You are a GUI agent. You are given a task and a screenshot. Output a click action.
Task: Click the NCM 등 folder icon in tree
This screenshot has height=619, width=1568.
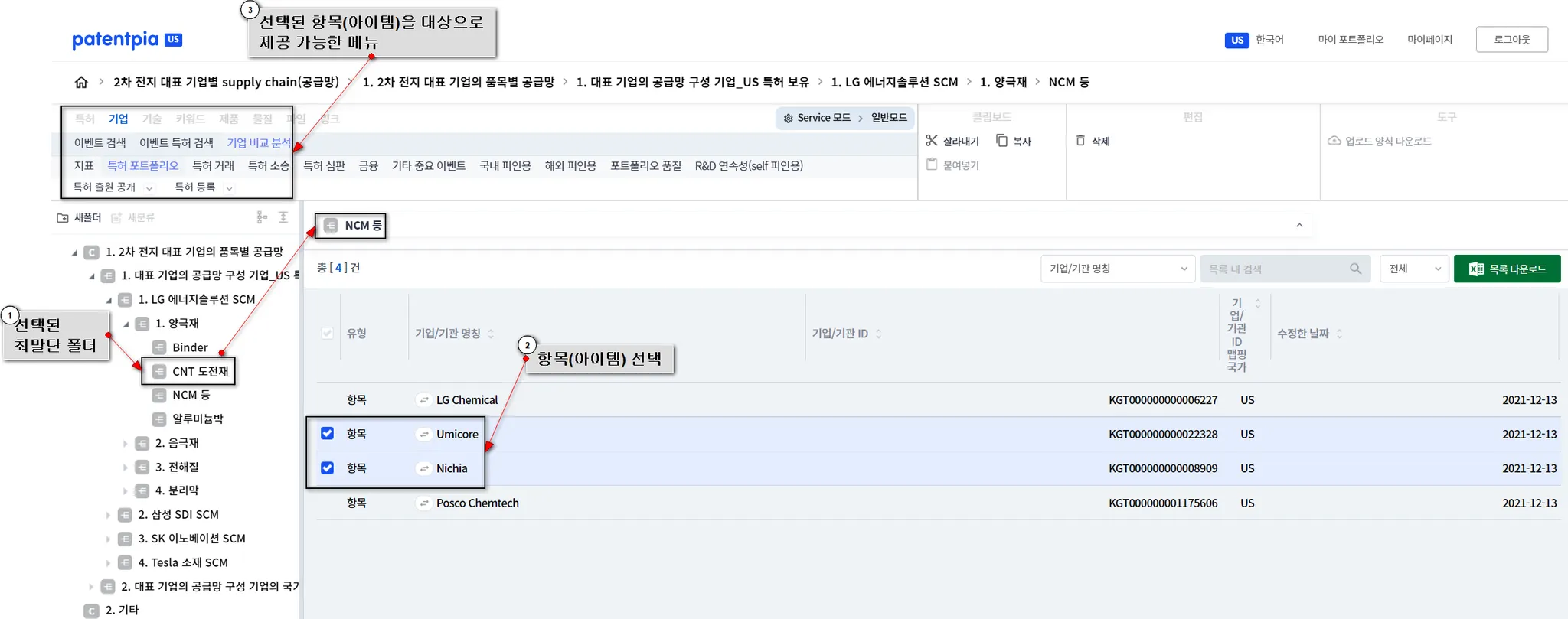pos(159,395)
